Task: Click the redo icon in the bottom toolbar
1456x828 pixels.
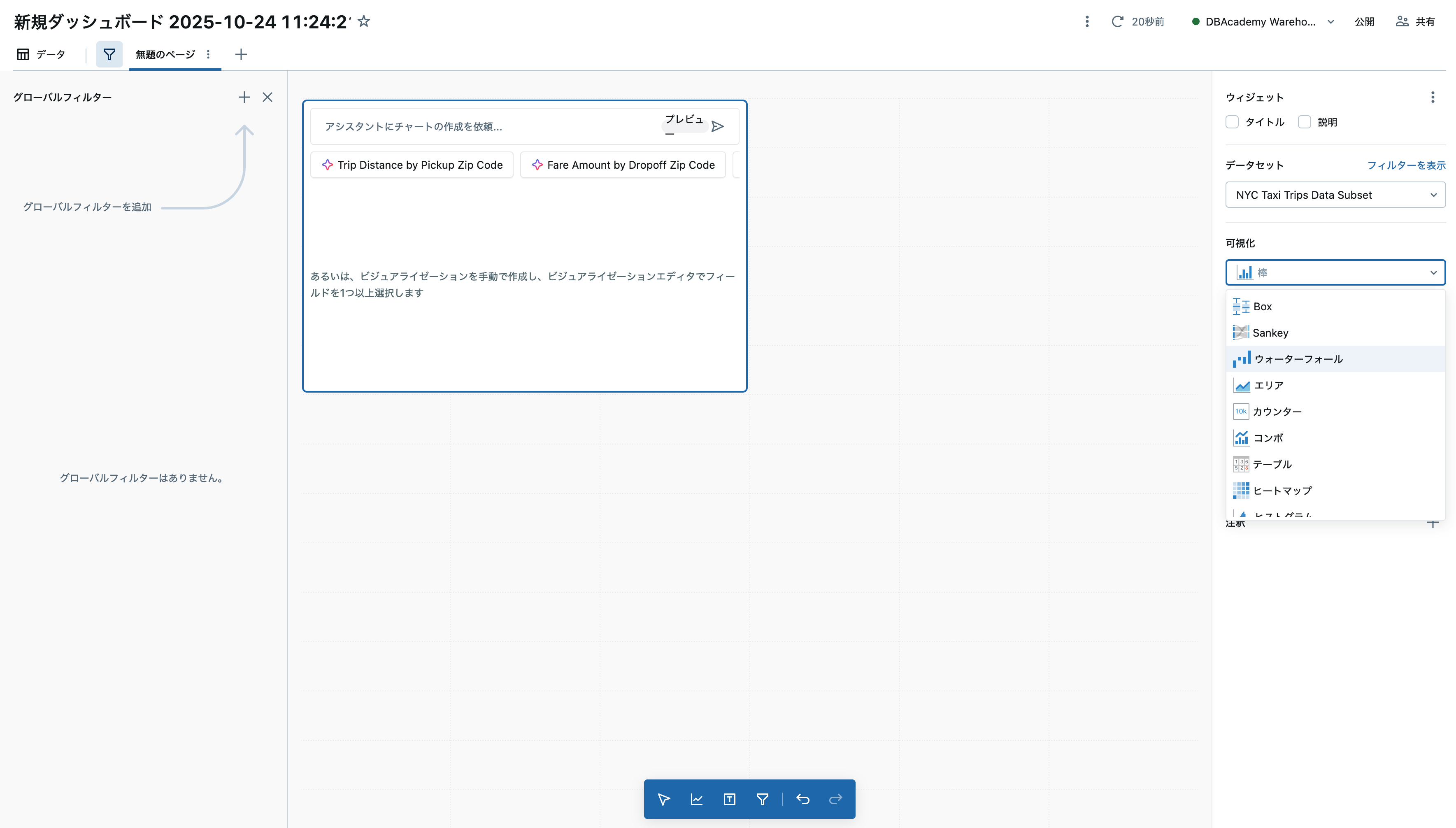Action: coord(836,799)
